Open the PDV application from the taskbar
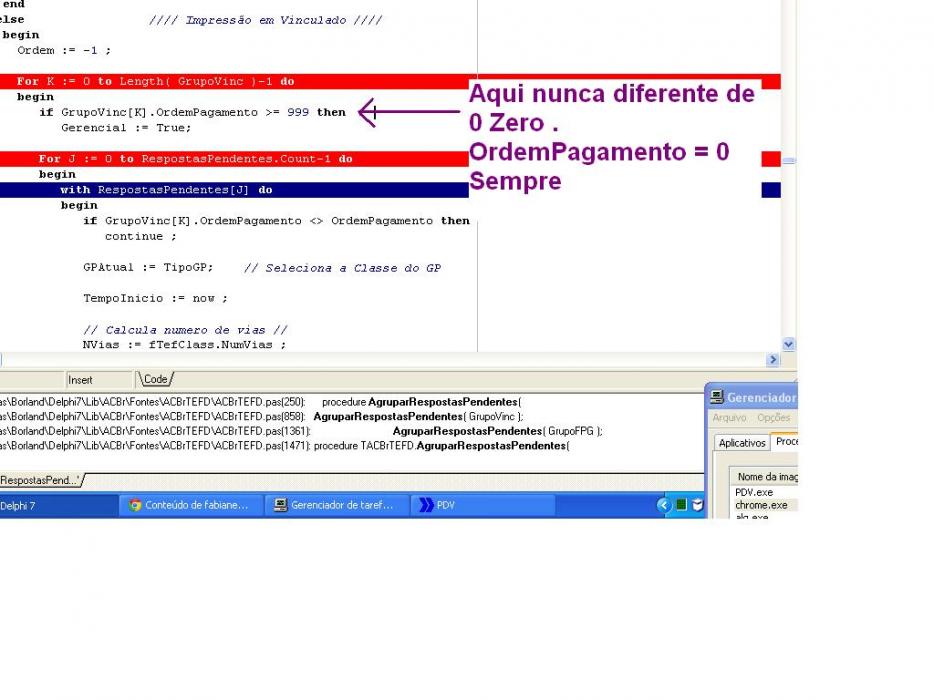 click(482, 505)
